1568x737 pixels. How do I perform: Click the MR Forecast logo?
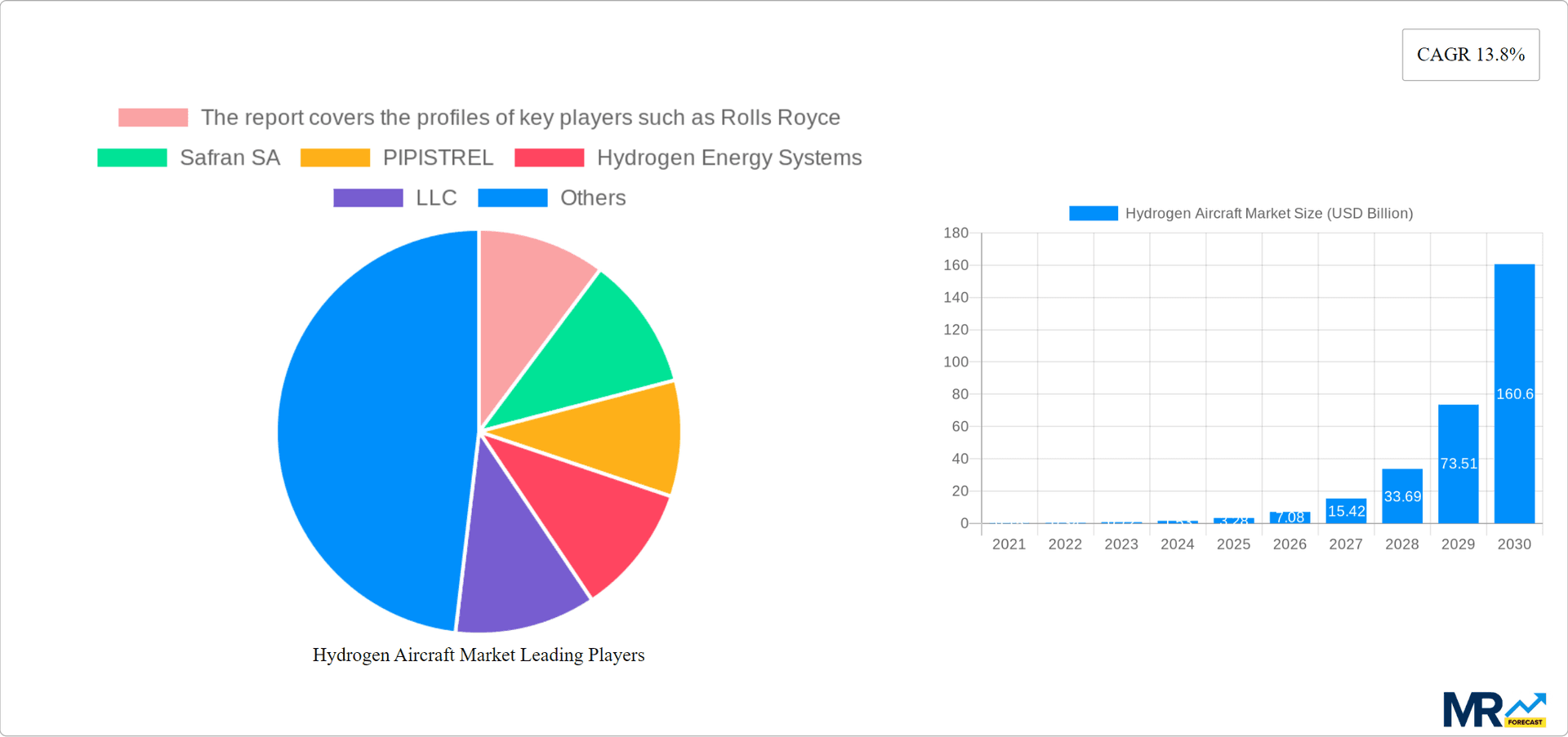point(1494,708)
